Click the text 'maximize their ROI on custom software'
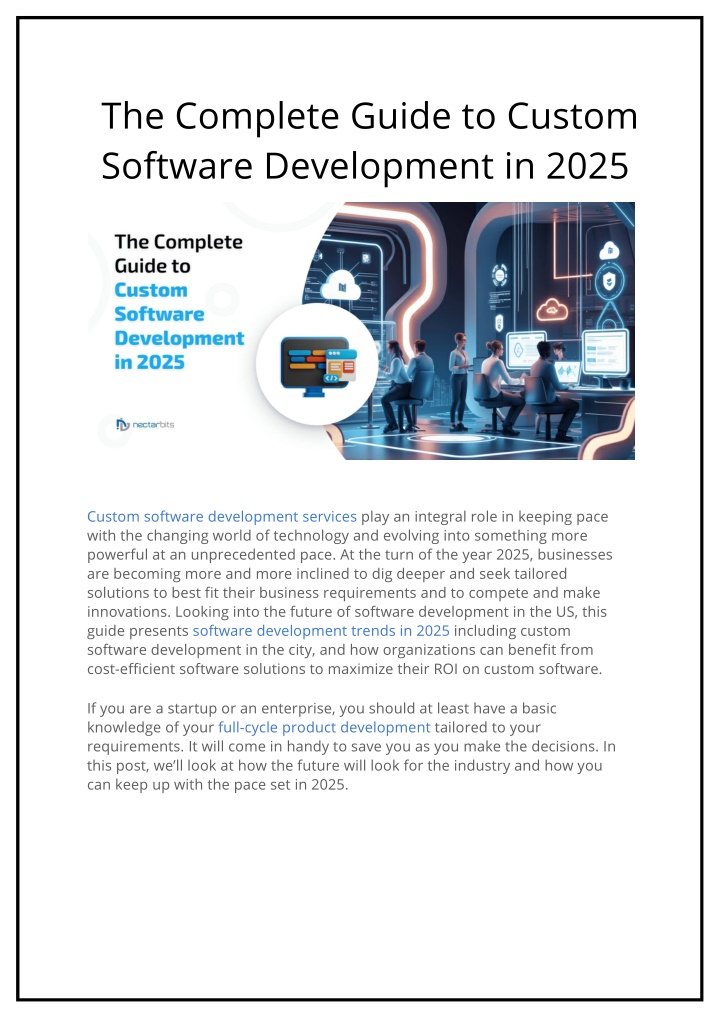720x1018 pixels. tap(464, 669)
